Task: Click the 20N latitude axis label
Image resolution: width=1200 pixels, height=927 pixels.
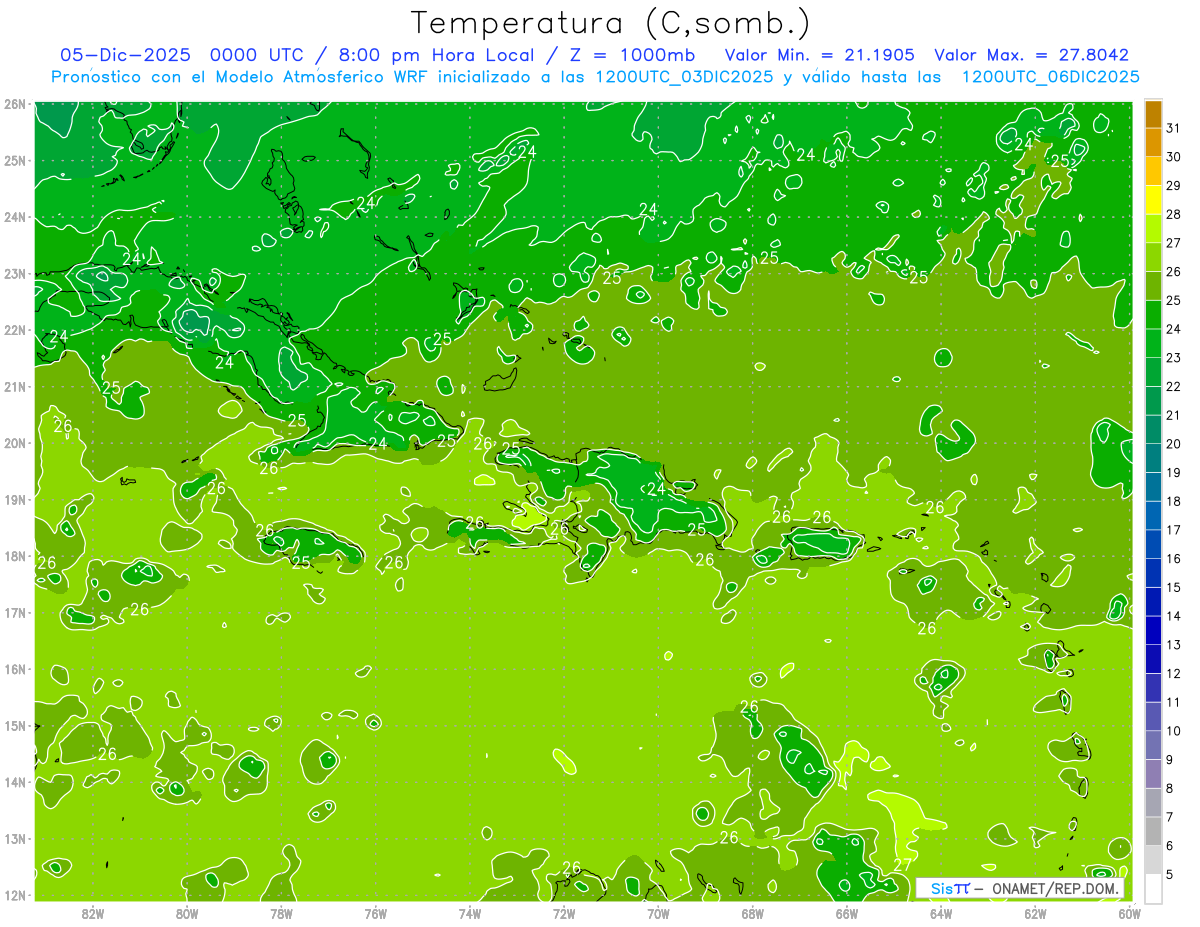Action: 15,443
